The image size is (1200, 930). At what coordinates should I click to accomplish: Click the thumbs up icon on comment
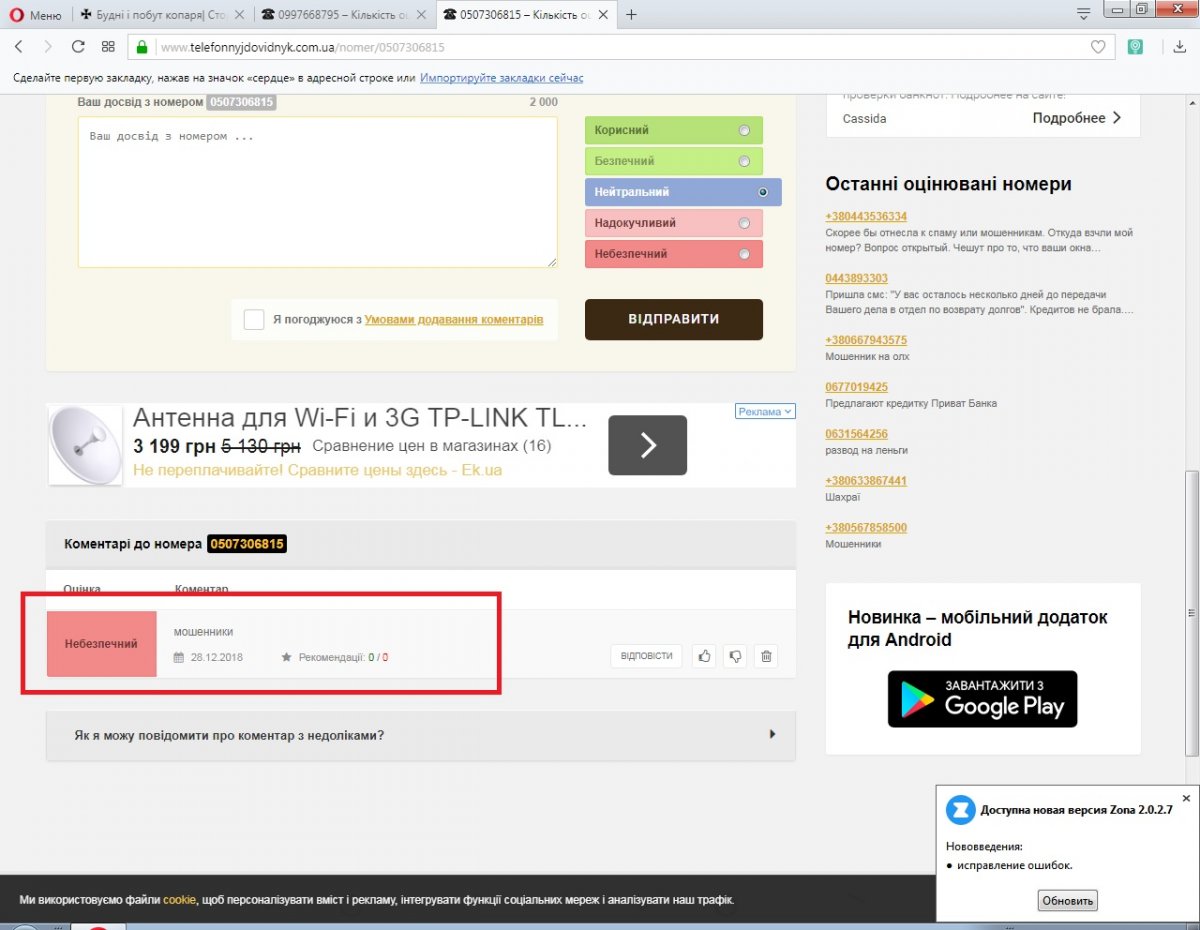pyautogui.click(x=704, y=656)
